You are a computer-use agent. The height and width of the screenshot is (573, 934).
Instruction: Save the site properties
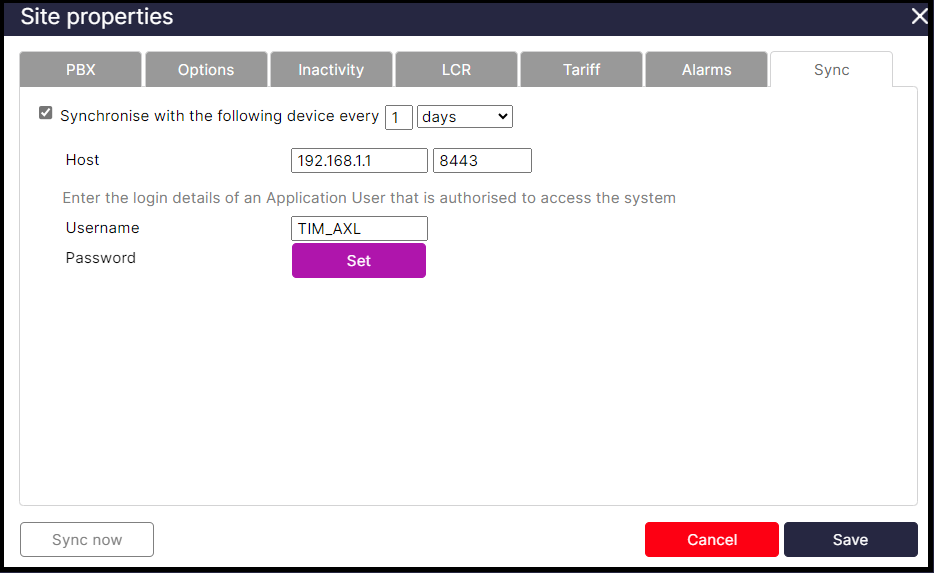(x=850, y=540)
